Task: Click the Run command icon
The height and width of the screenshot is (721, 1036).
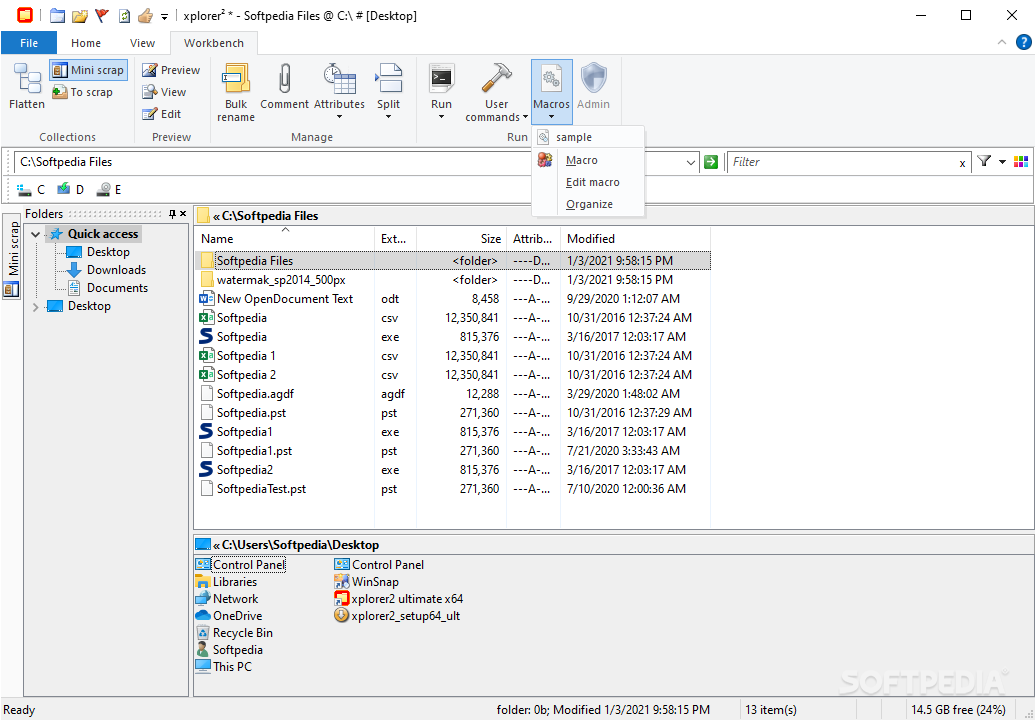Action: pyautogui.click(x=441, y=79)
